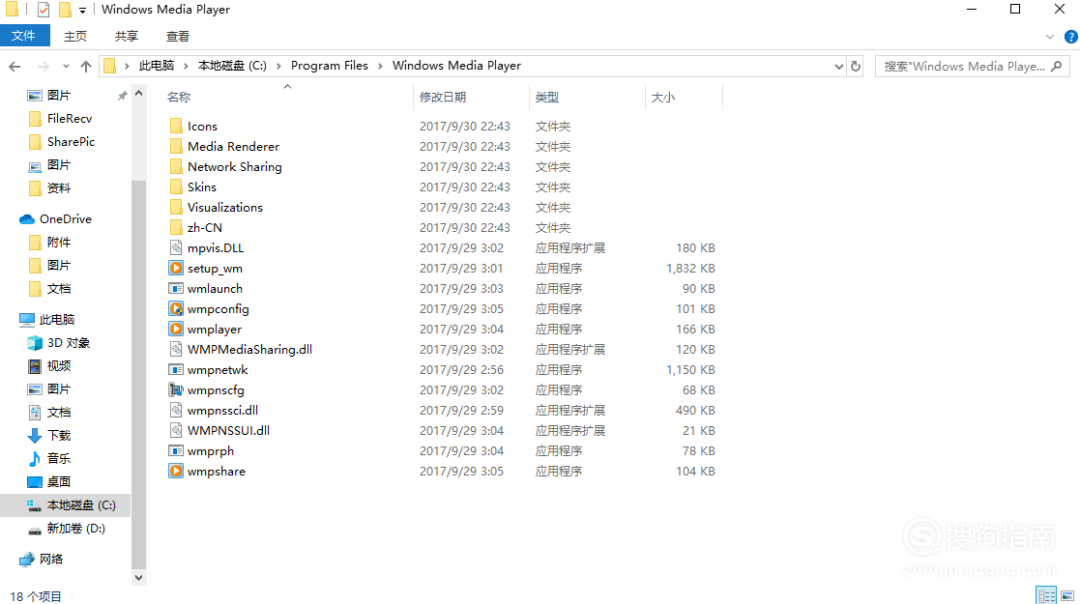Click the wmplayer application icon
Image resolution: width=1080 pixels, height=604 pixels.
176,329
